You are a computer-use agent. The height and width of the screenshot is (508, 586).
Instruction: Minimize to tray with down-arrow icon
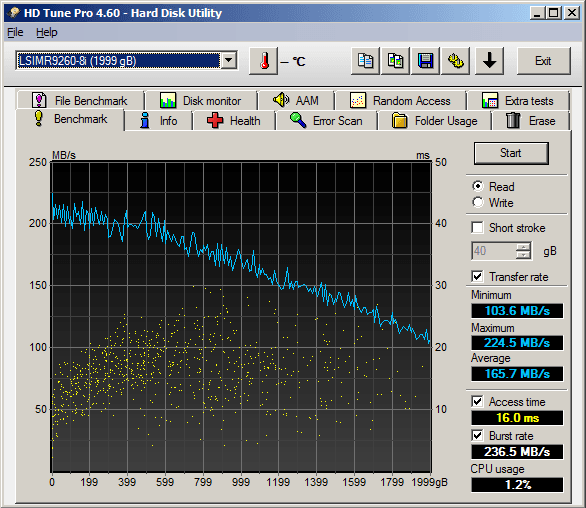click(x=489, y=61)
